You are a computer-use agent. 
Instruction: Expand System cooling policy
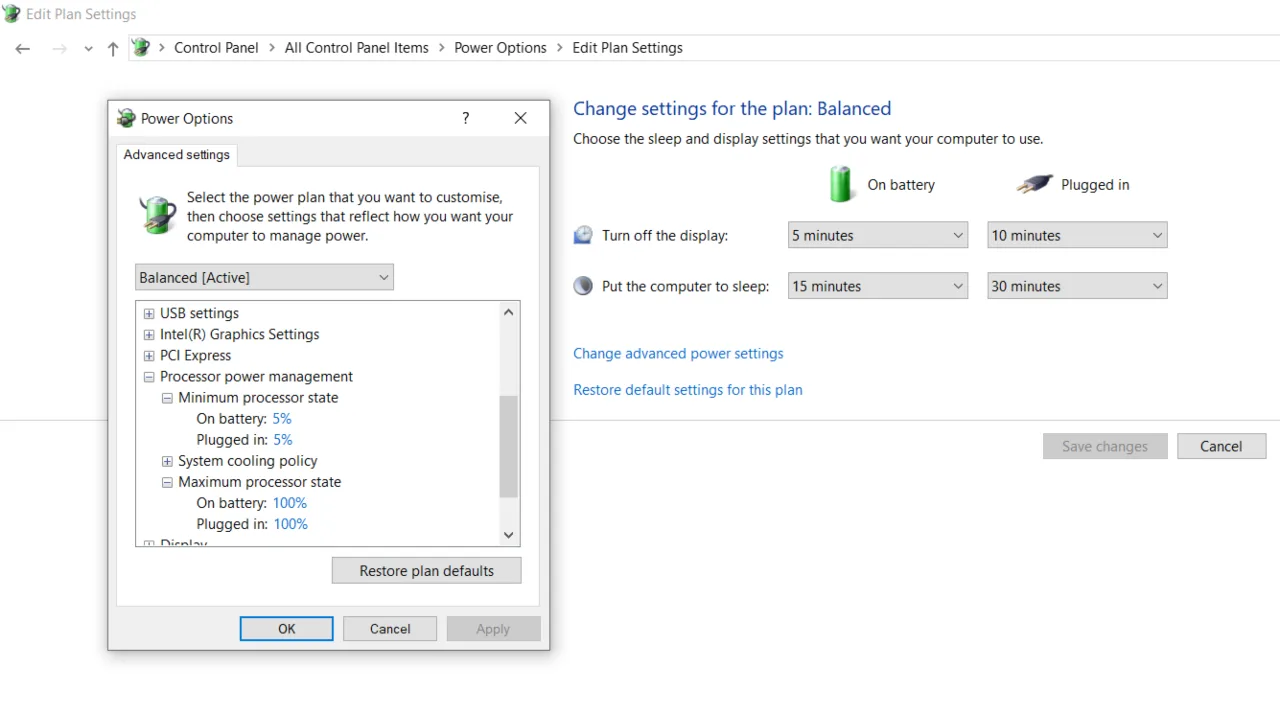(167, 461)
